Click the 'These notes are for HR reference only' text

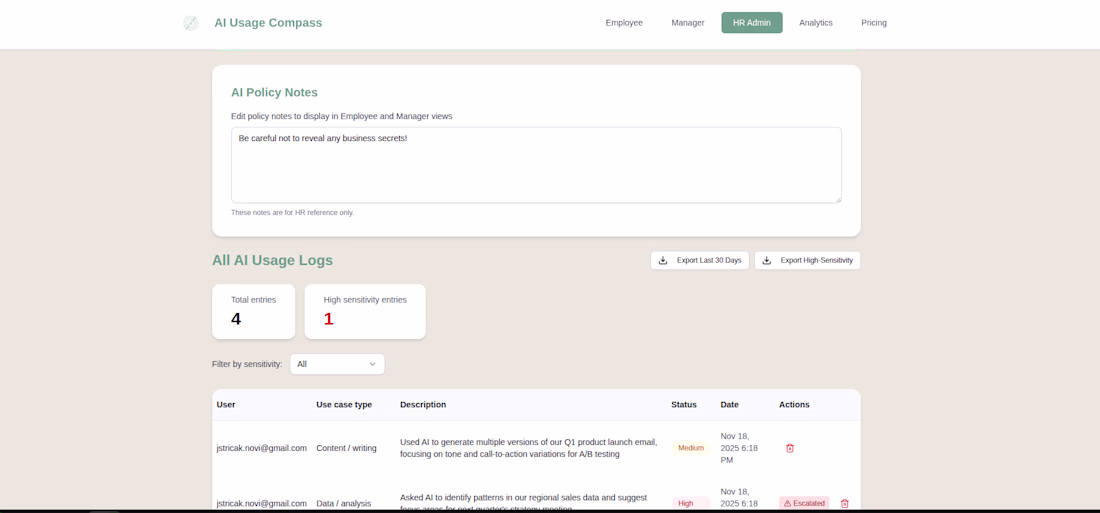[293, 212]
